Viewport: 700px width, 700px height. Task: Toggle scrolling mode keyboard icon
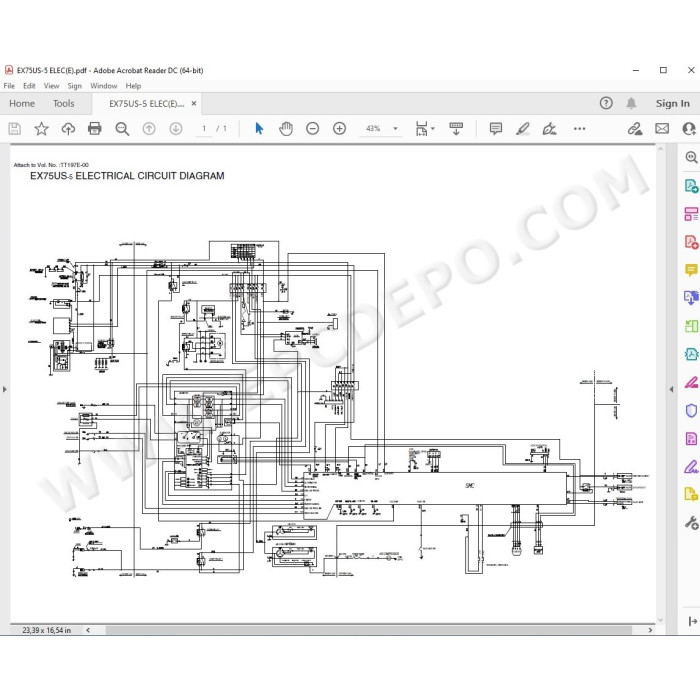click(x=456, y=129)
